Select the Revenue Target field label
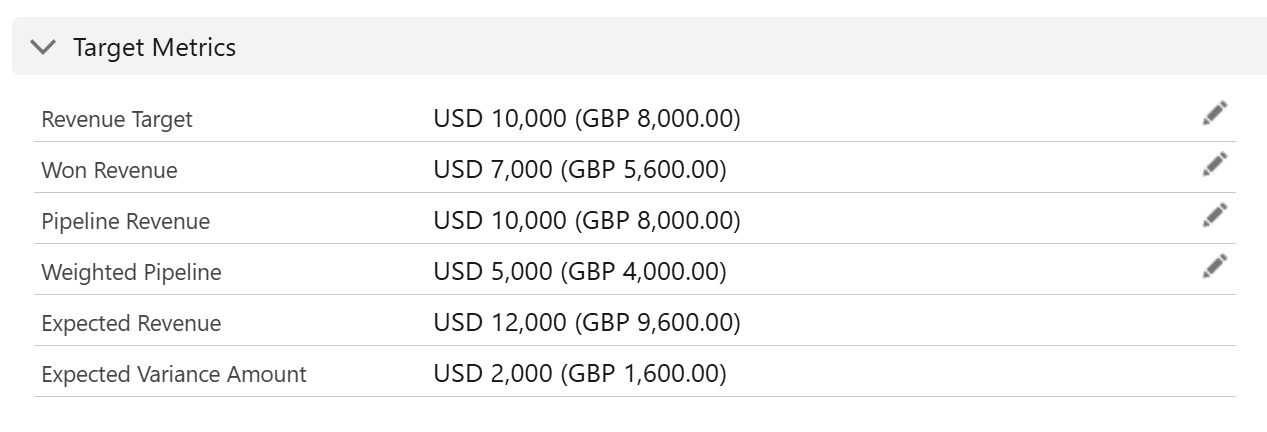Viewport: 1267px width, 432px height. [117, 120]
